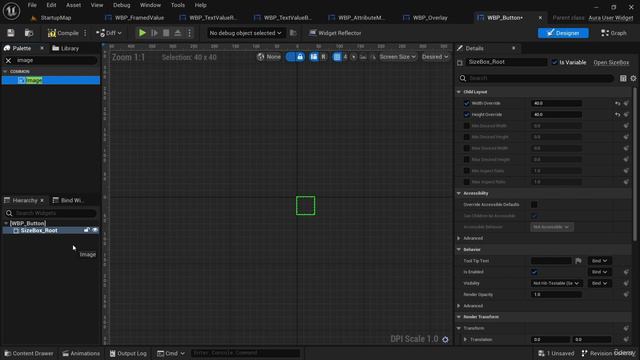Click the Stop playback button
640x360 pixels.
(166, 33)
